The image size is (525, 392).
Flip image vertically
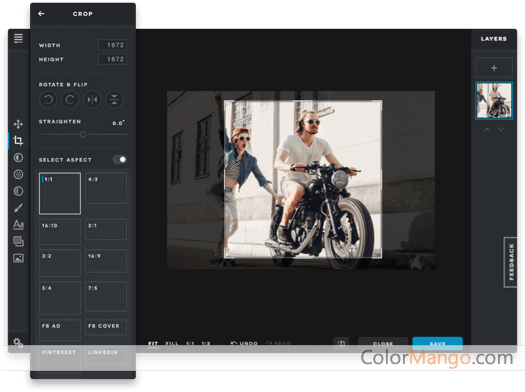(114, 100)
